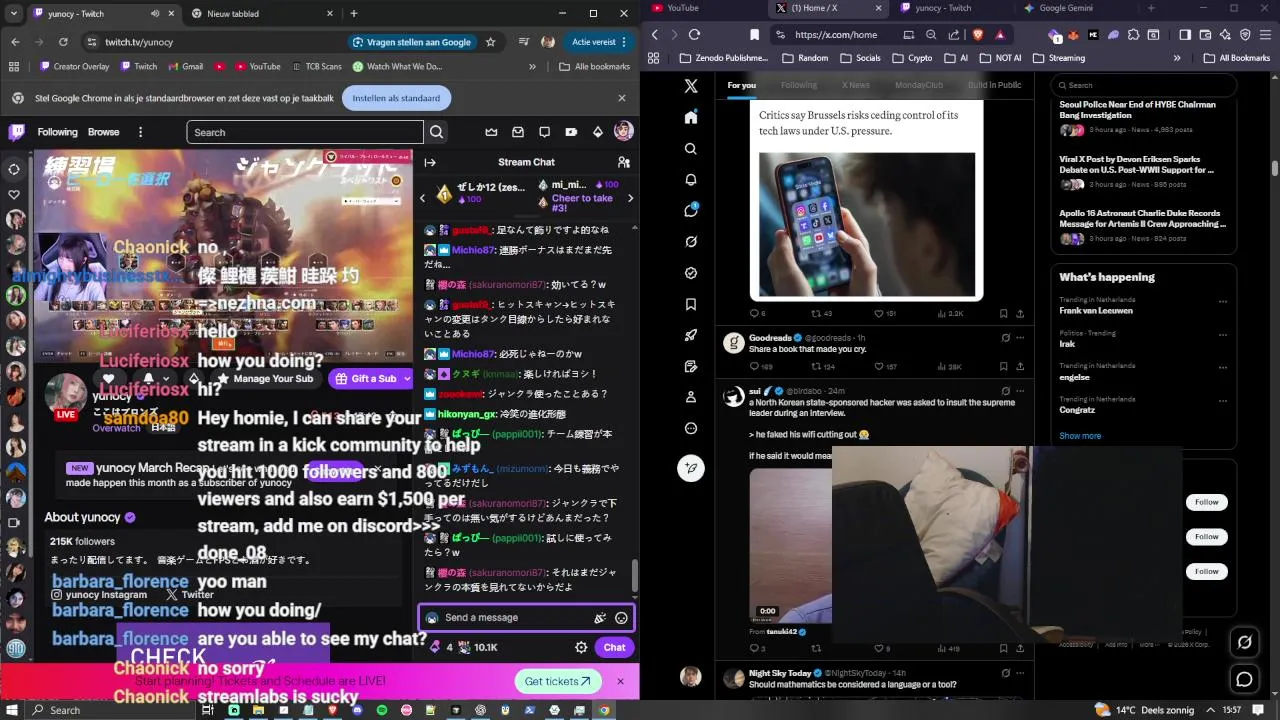Screen dimensions: 1280x720
Task: Open the Twitch user avatar menu
Action: [x=623, y=132]
